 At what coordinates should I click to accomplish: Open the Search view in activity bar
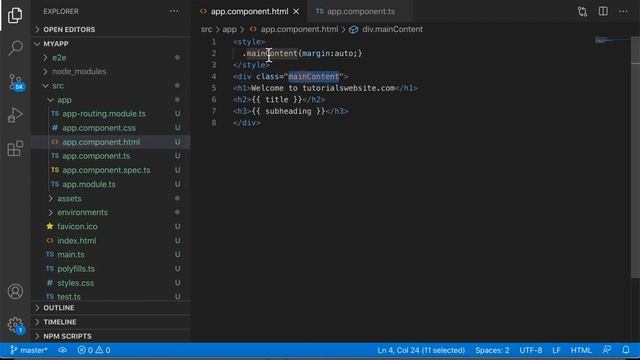[x=15, y=48]
